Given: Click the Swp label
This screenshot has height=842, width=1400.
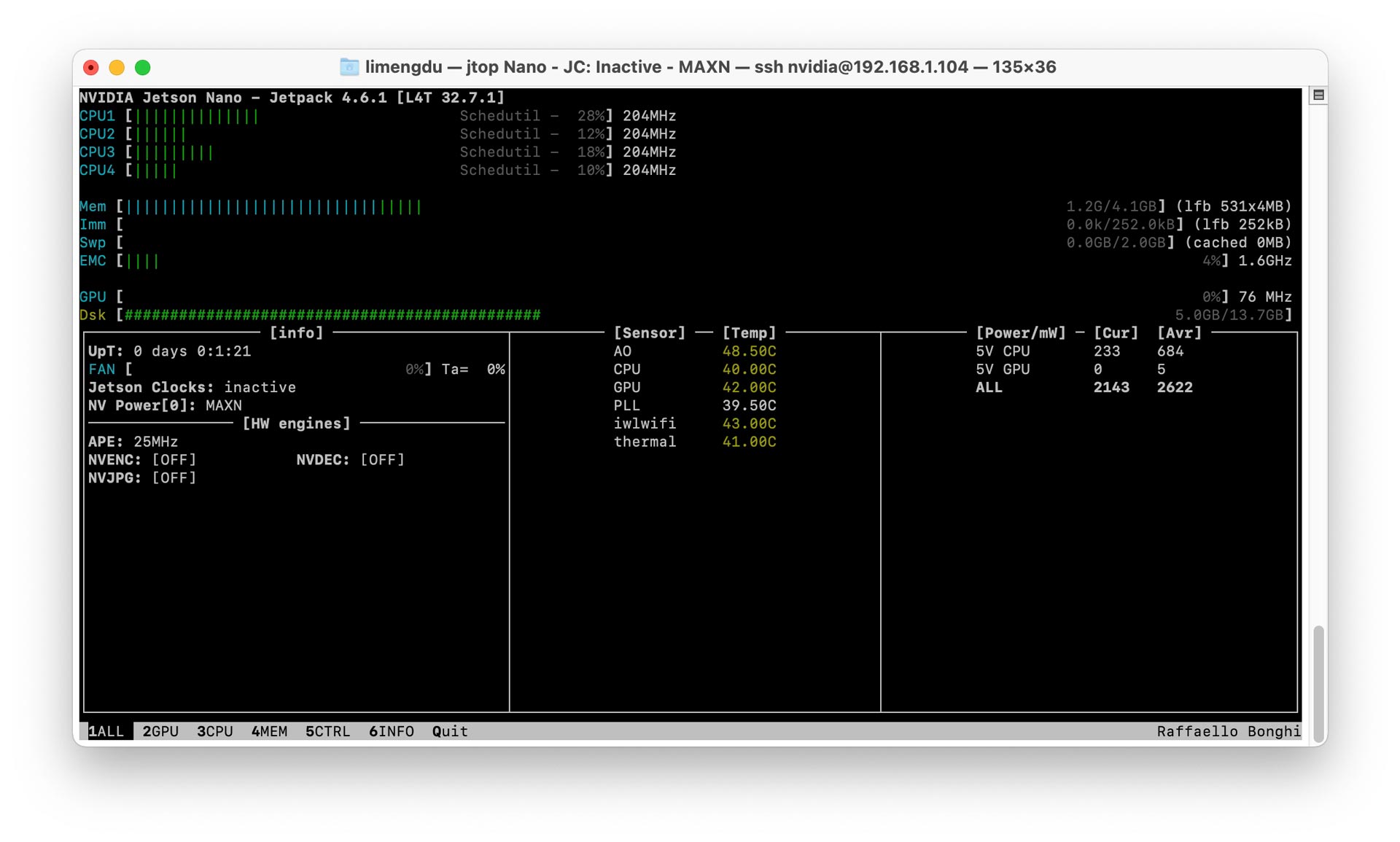Looking at the screenshot, I should tap(93, 243).
